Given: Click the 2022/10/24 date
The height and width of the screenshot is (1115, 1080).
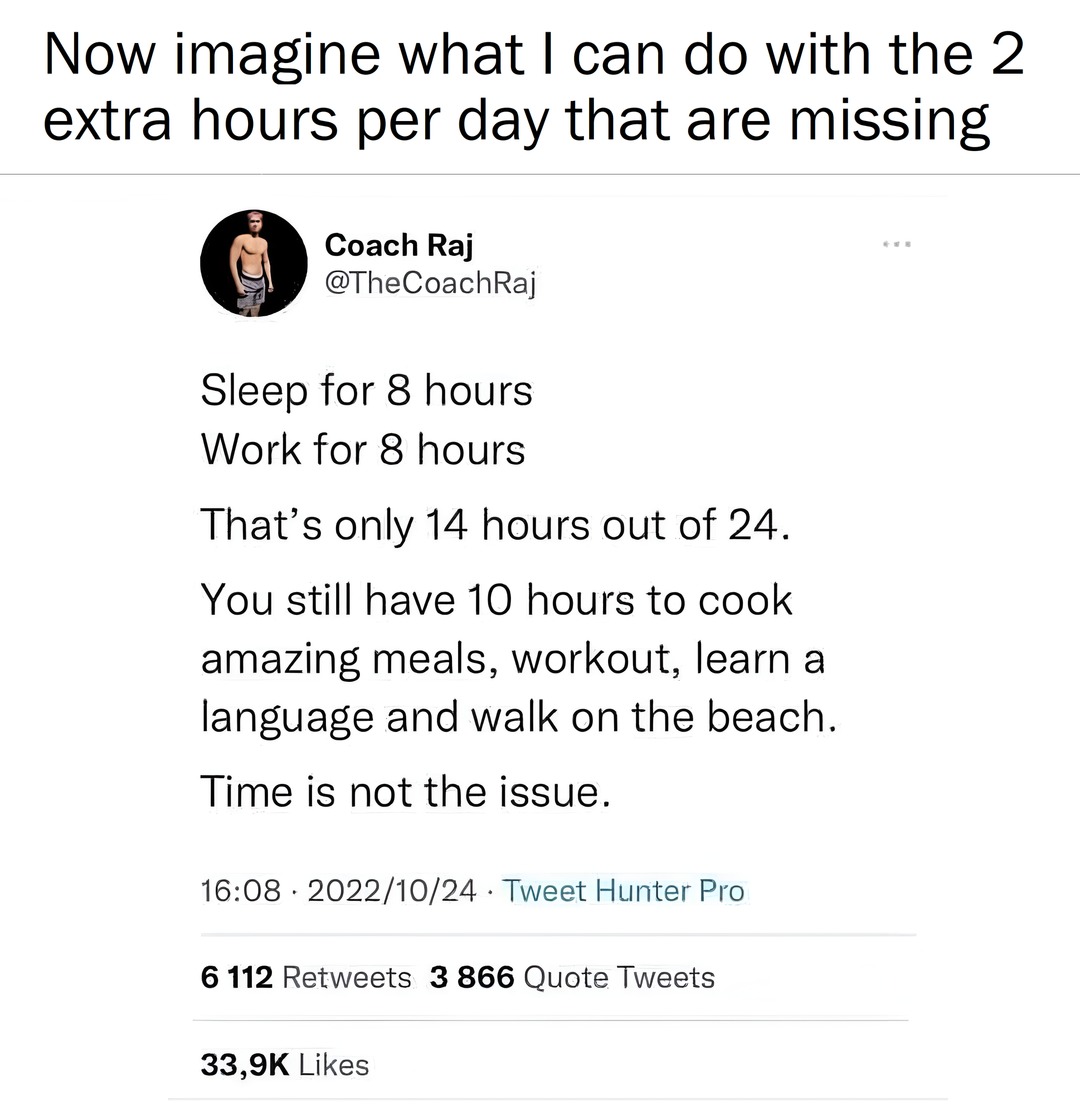Looking at the screenshot, I should (392, 890).
